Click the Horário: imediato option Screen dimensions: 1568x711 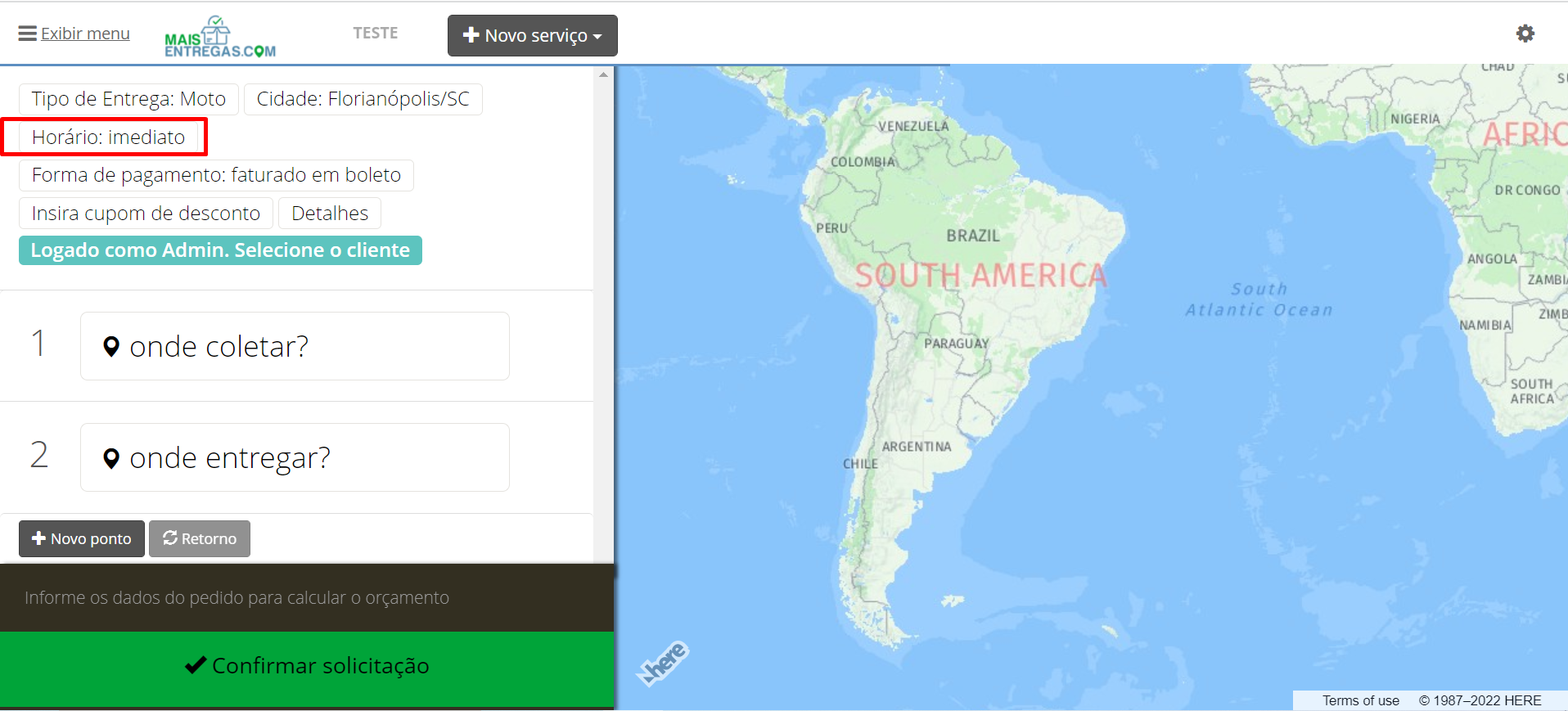coord(109,137)
